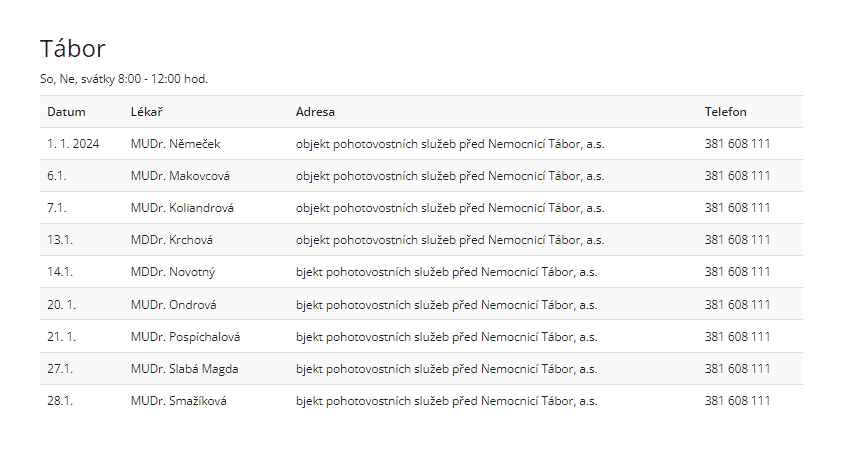Select the MDDr. Novotný cell
This screenshot has height=455, width=843.
tap(172, 272)
